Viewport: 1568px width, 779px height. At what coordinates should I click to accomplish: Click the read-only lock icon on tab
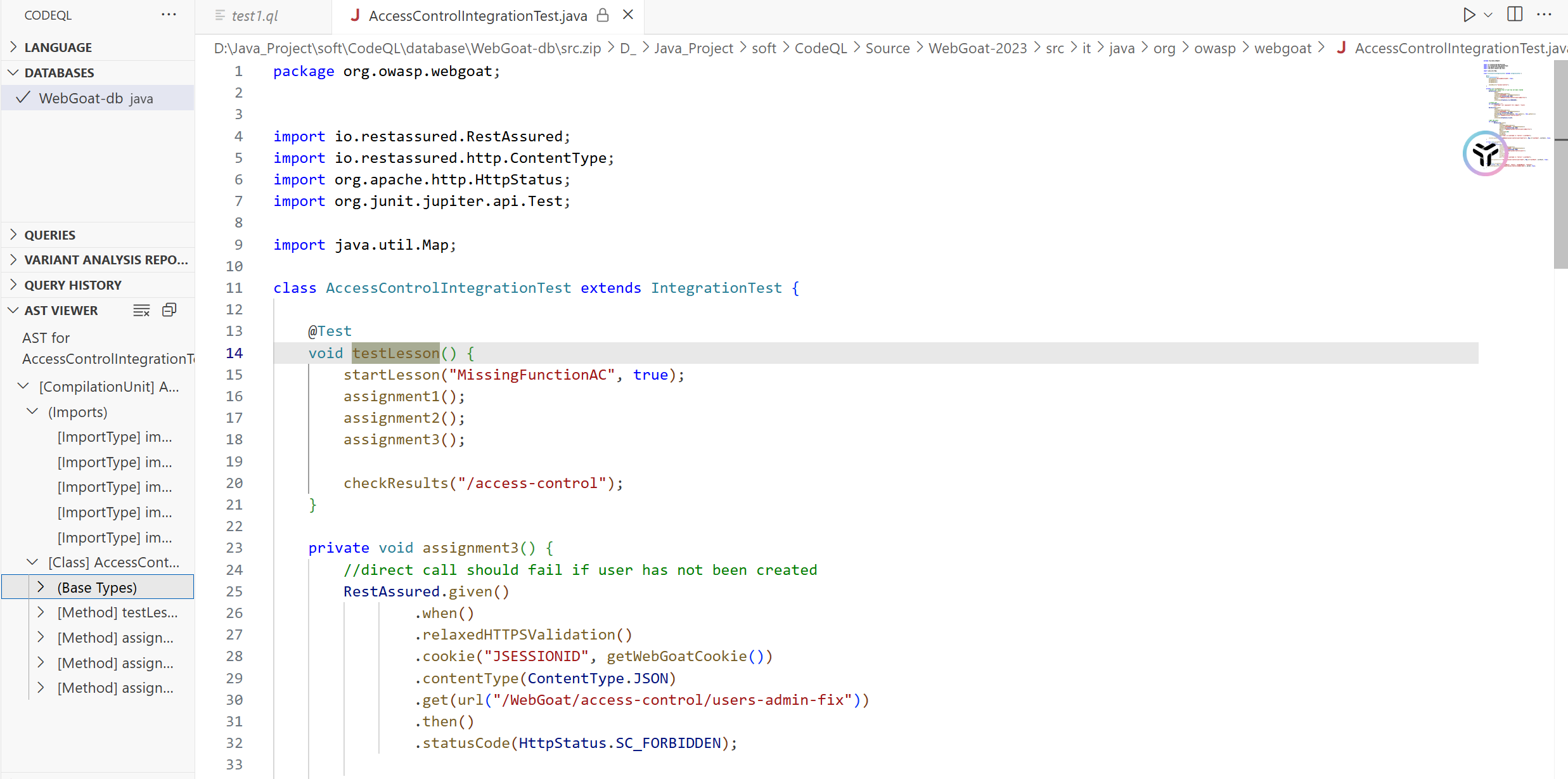click(x=603, y=15)
